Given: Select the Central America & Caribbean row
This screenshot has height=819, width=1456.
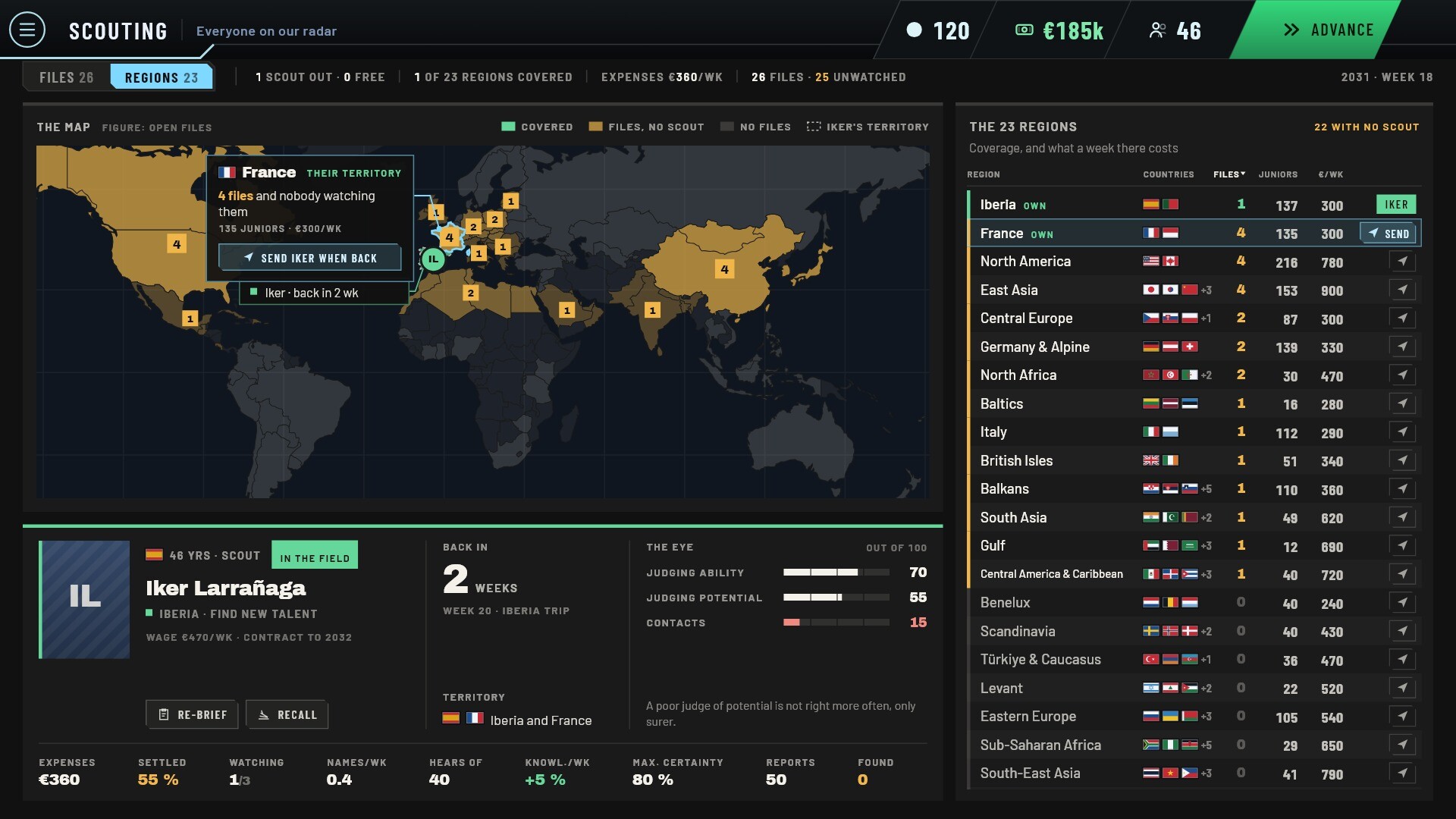Looking at the screenshot, I should pos(1194,574).
